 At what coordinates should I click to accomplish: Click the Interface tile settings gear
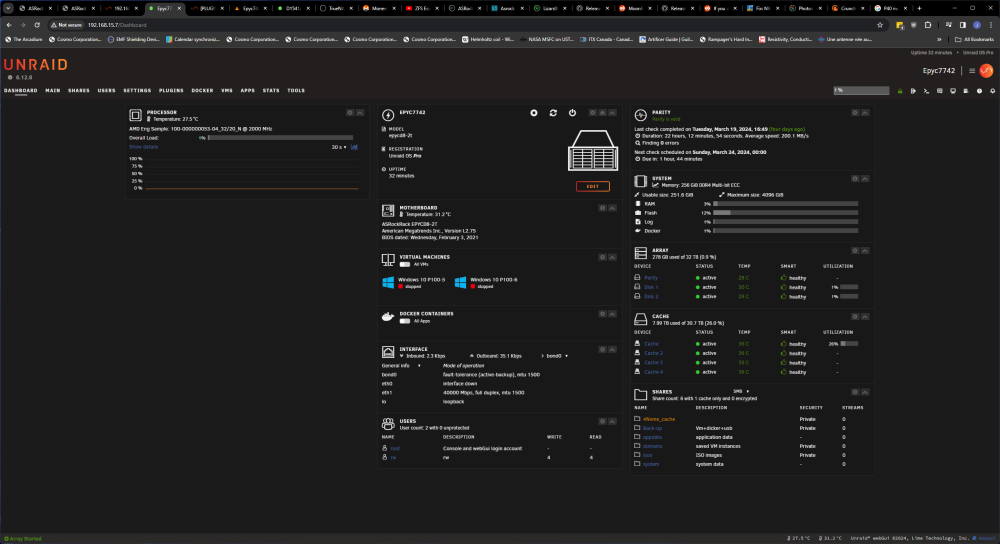coord(602,349)
